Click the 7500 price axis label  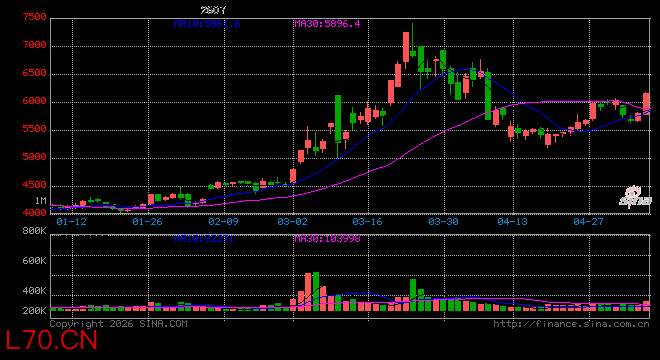tap(35, 17)
